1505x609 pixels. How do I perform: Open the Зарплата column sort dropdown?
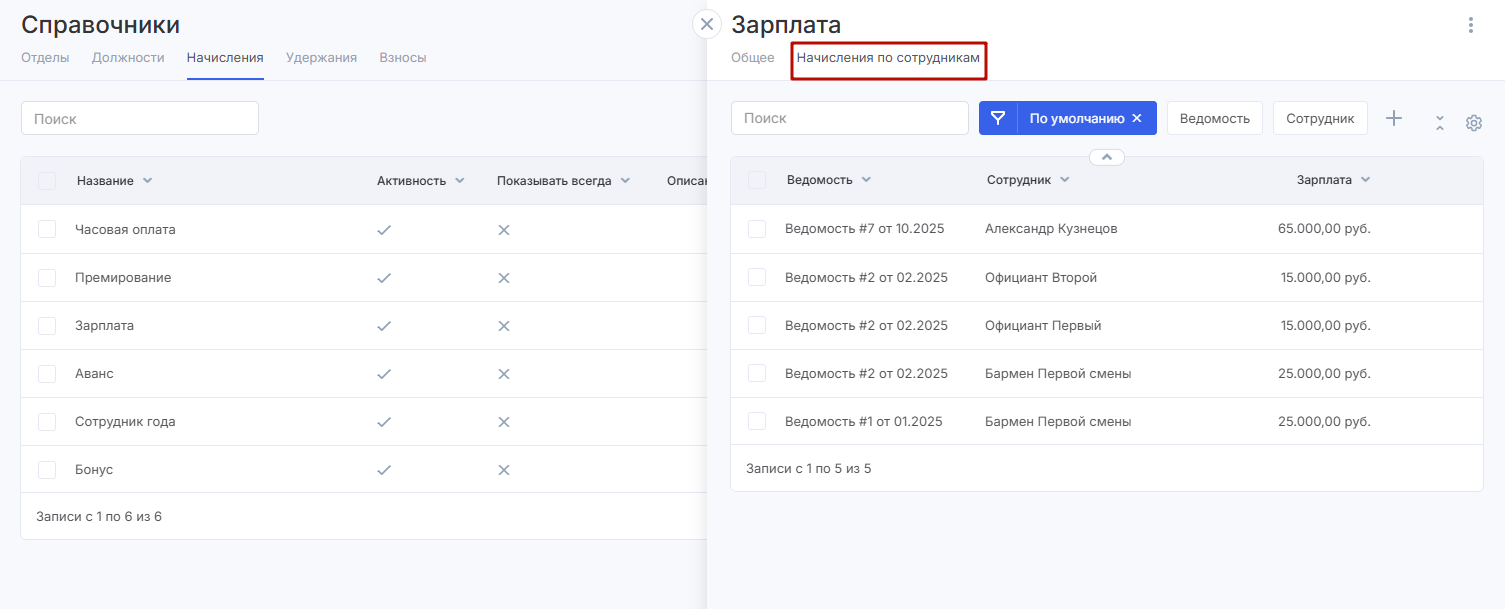(x=1365, y=180)
